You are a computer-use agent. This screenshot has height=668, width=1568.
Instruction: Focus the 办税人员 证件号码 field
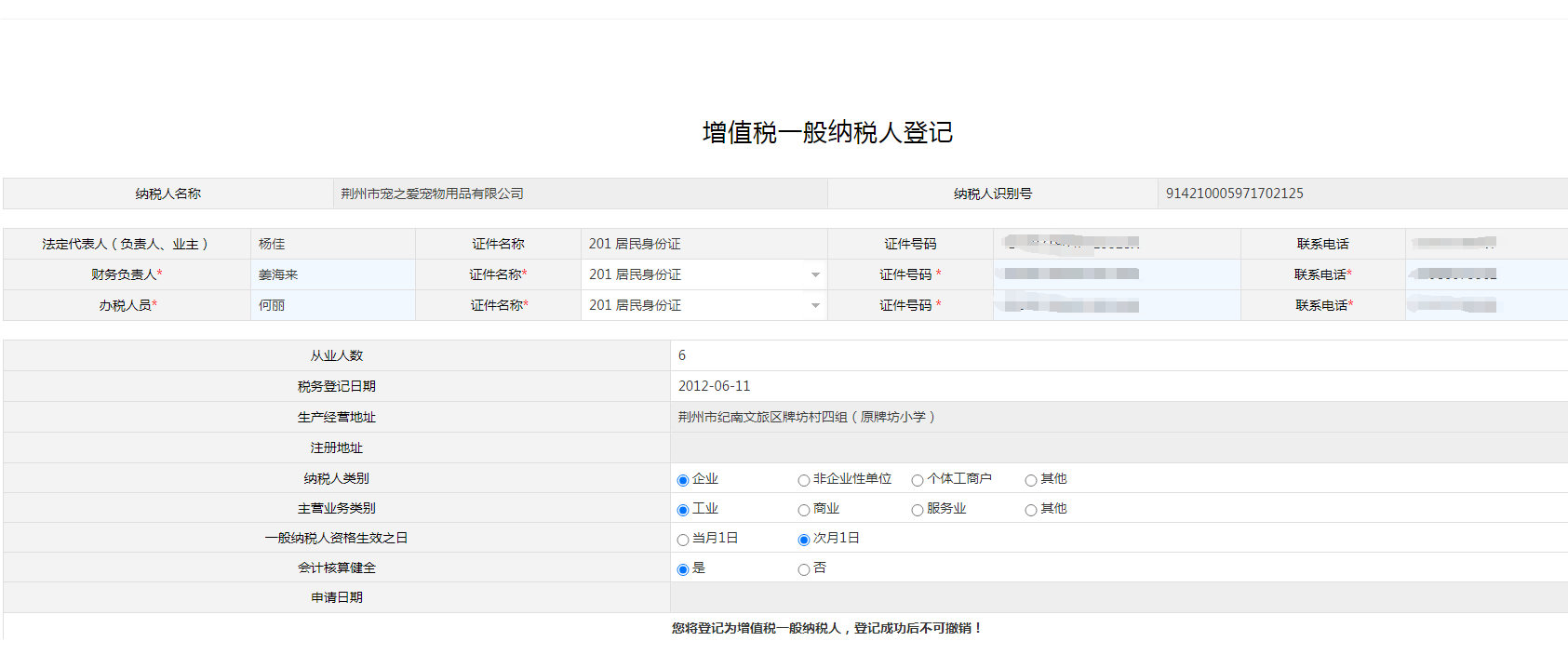pos(1116,305)
